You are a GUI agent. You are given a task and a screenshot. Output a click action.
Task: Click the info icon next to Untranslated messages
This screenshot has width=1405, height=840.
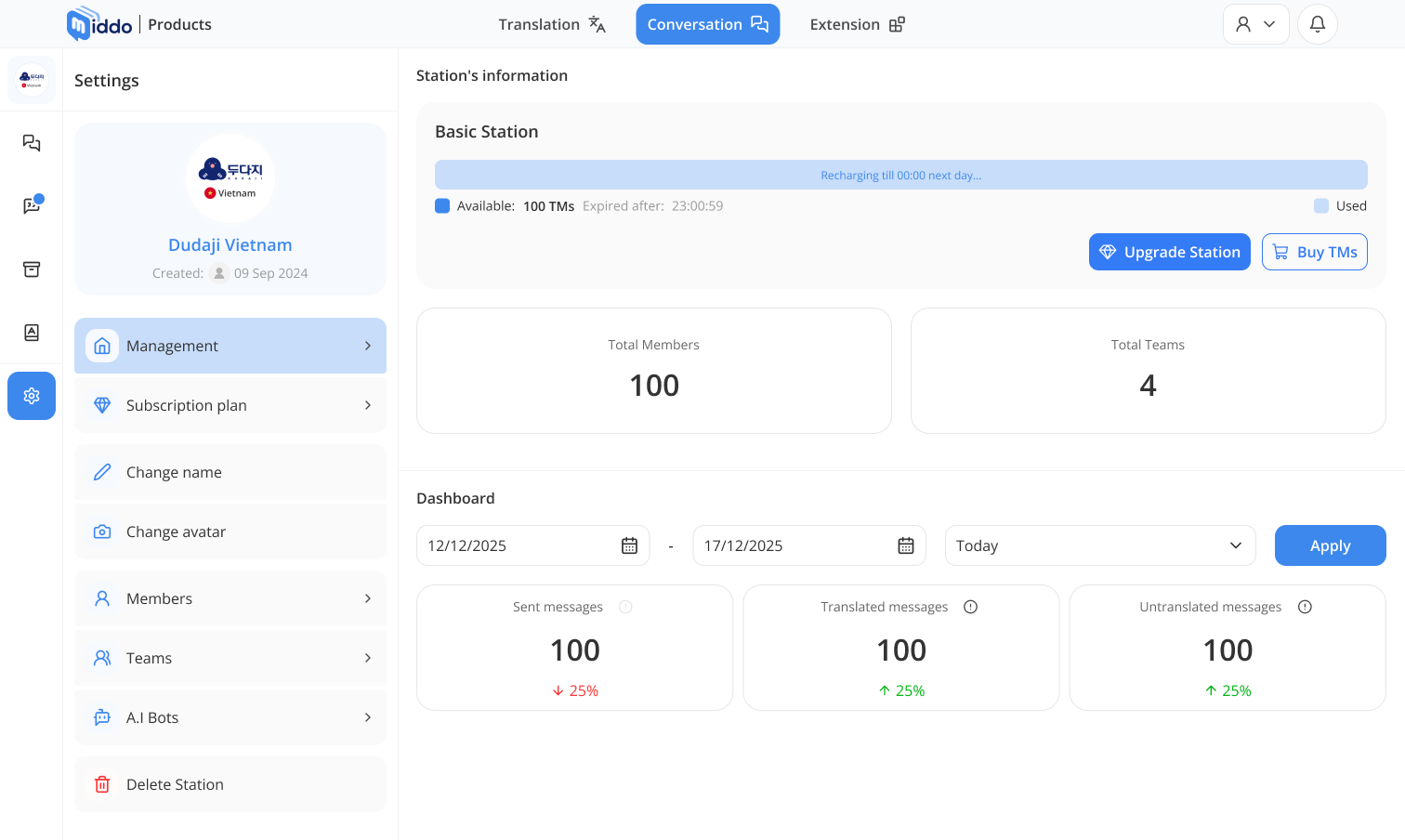point(1305,606)
